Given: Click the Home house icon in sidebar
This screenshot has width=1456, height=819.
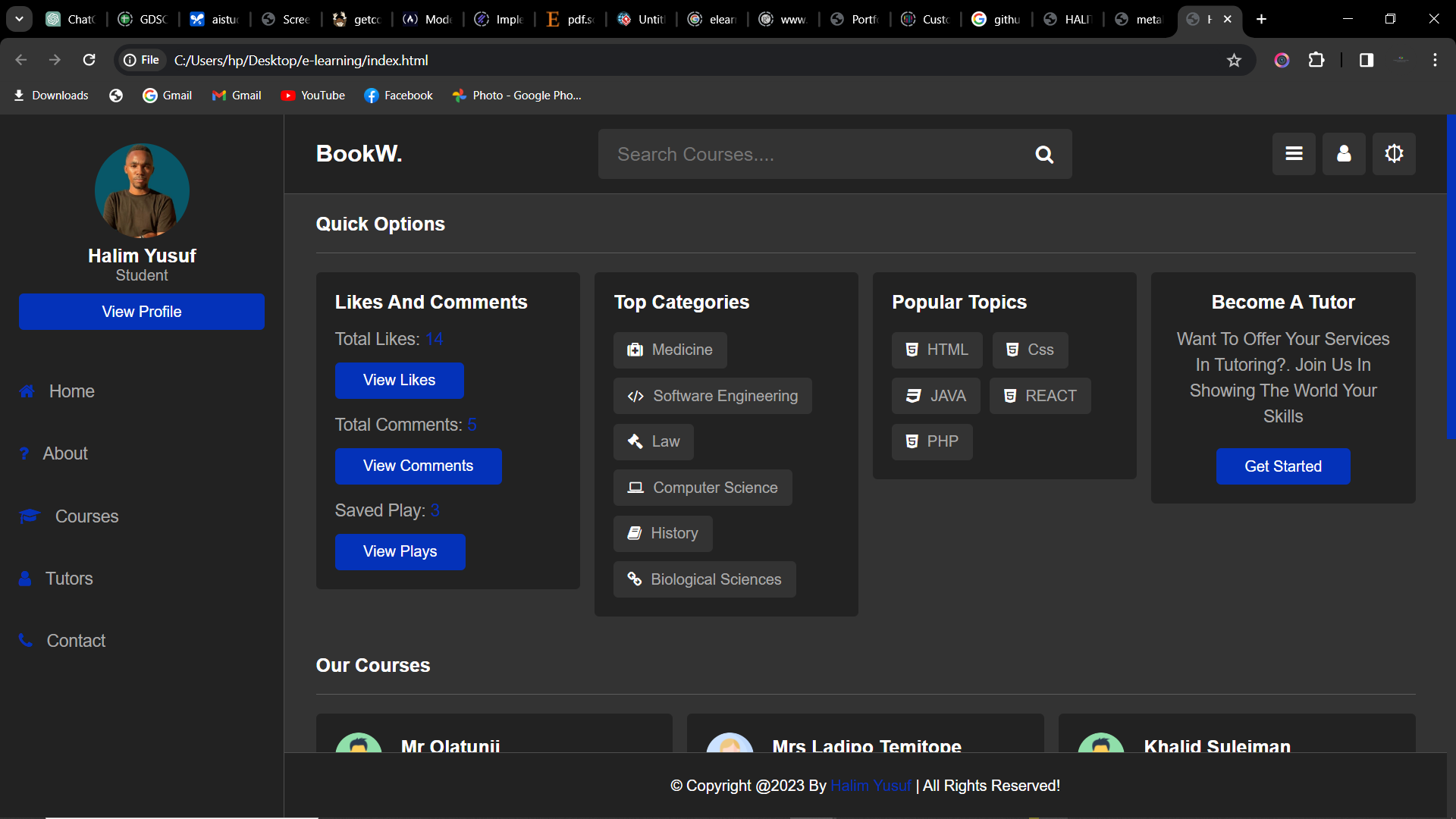Looking at the screenshot, I should pyautogui.click(x=27, y=391).
